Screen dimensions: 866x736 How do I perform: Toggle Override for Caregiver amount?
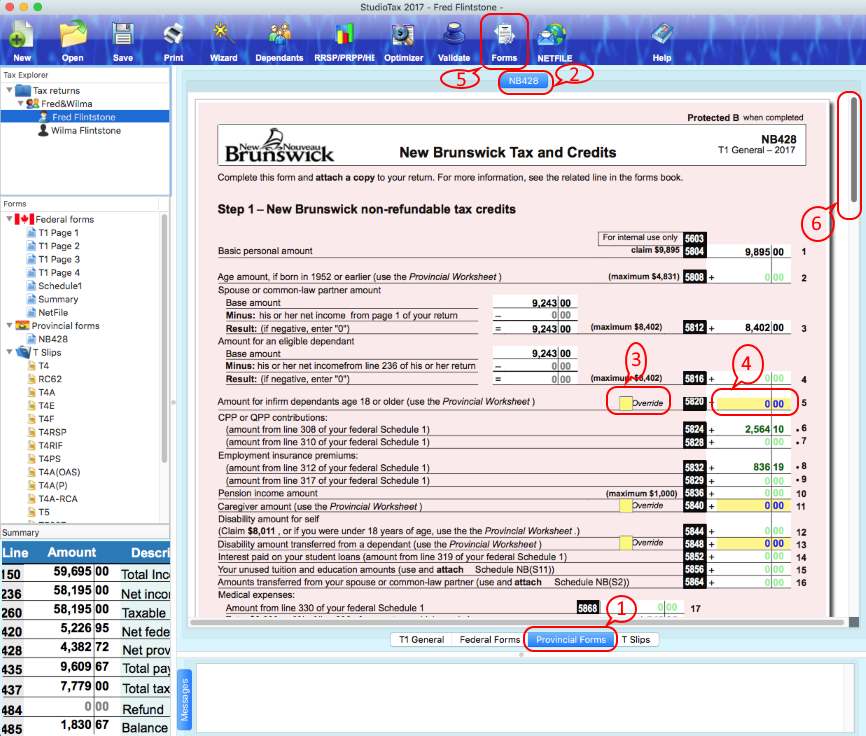pyautogui.click(x=625, y=505)
